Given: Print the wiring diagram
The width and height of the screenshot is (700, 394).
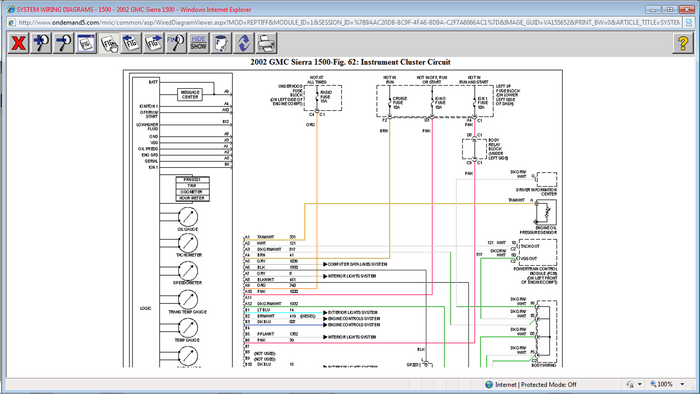Looking at the screenshot, I should (267, 43).
